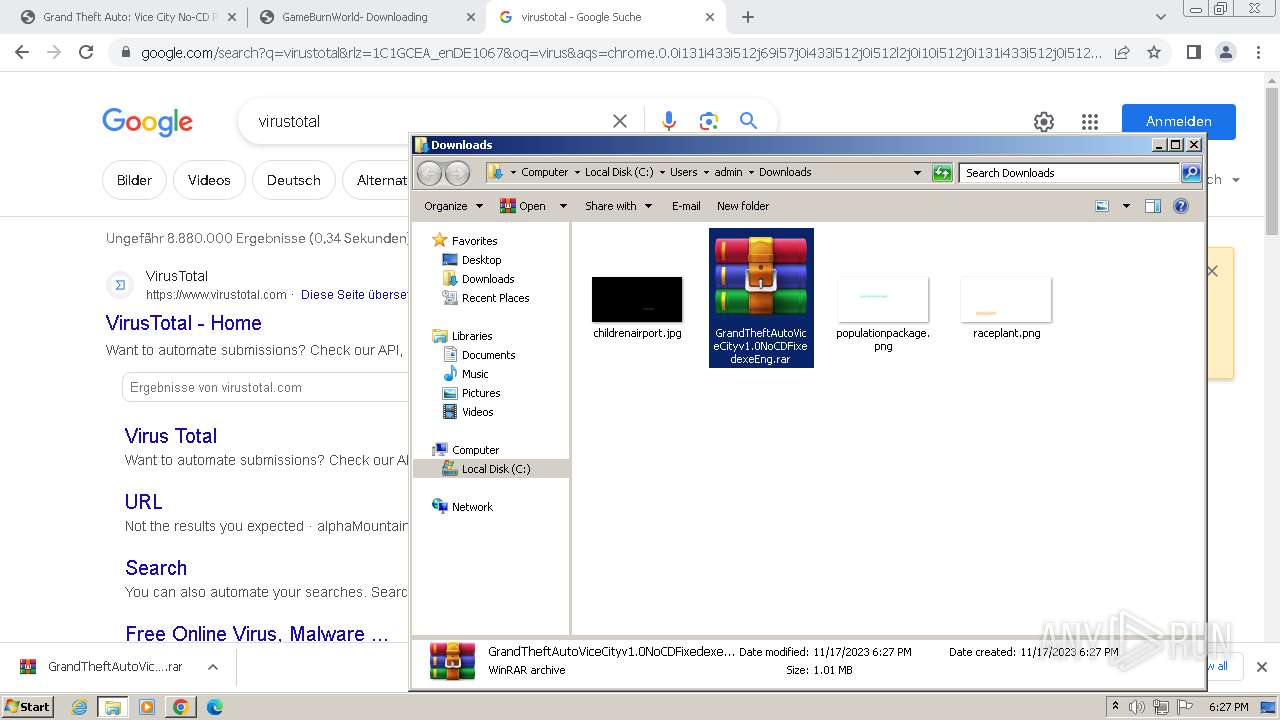Click voice search microphone icon
Image resolution: width=1280 pixels, height=720 pixels.
(x=669, y=121)
